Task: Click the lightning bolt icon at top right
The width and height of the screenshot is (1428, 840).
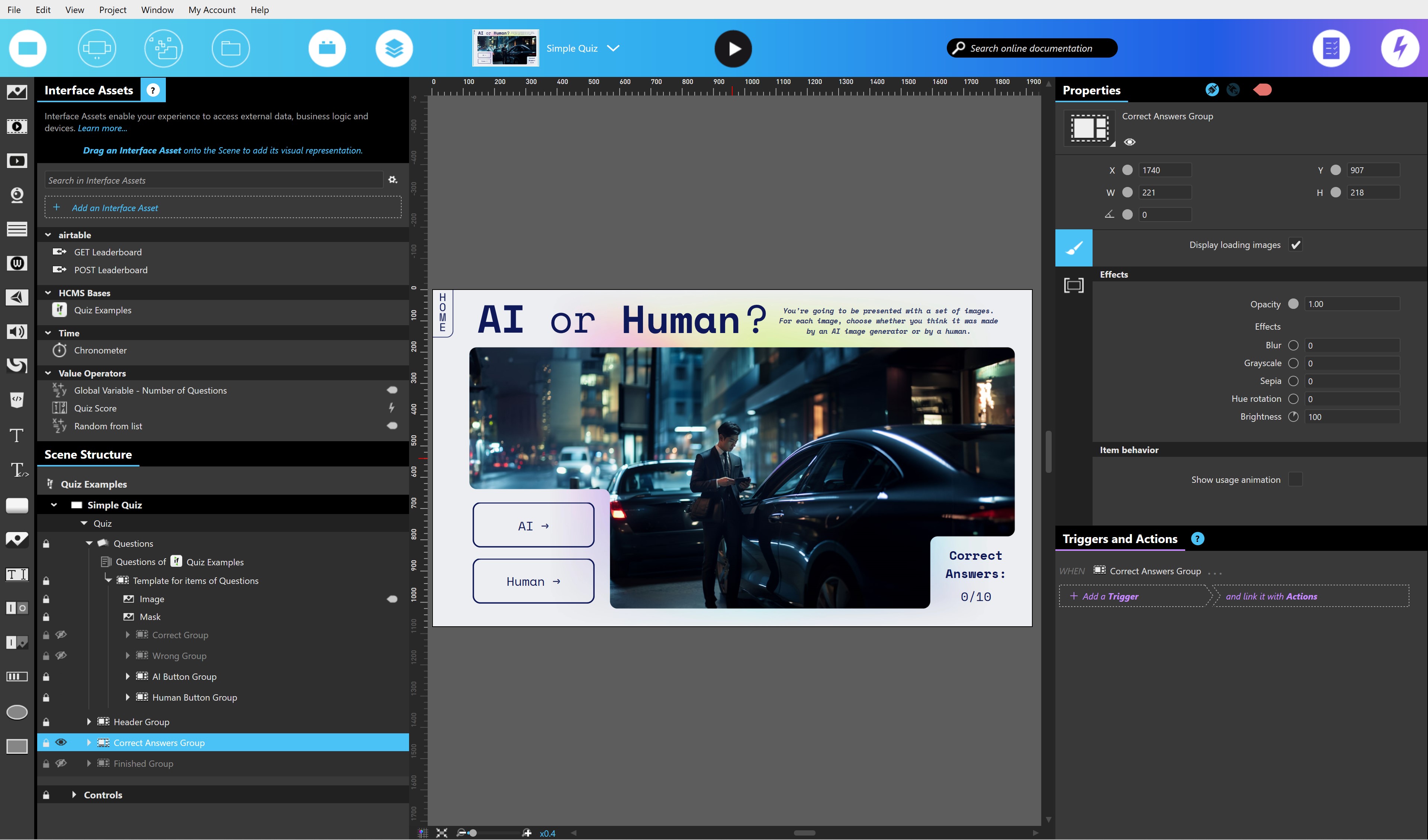Action: click(1399, 49)
